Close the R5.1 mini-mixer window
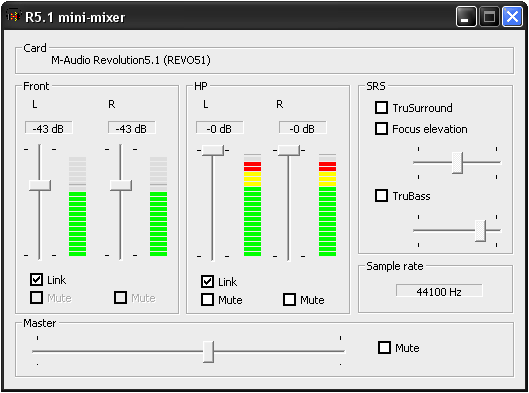 tap(512, 16)
